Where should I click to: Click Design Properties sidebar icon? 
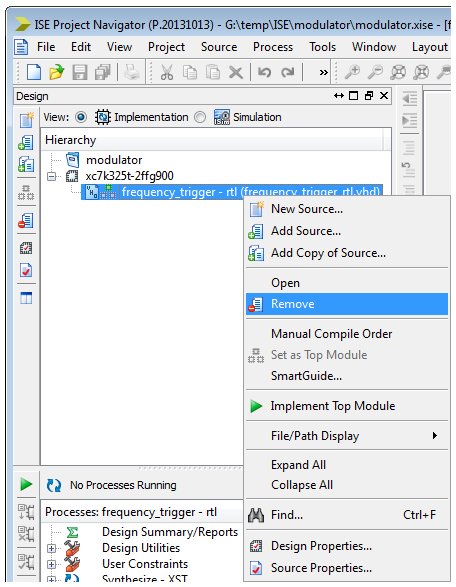(26, 248)
